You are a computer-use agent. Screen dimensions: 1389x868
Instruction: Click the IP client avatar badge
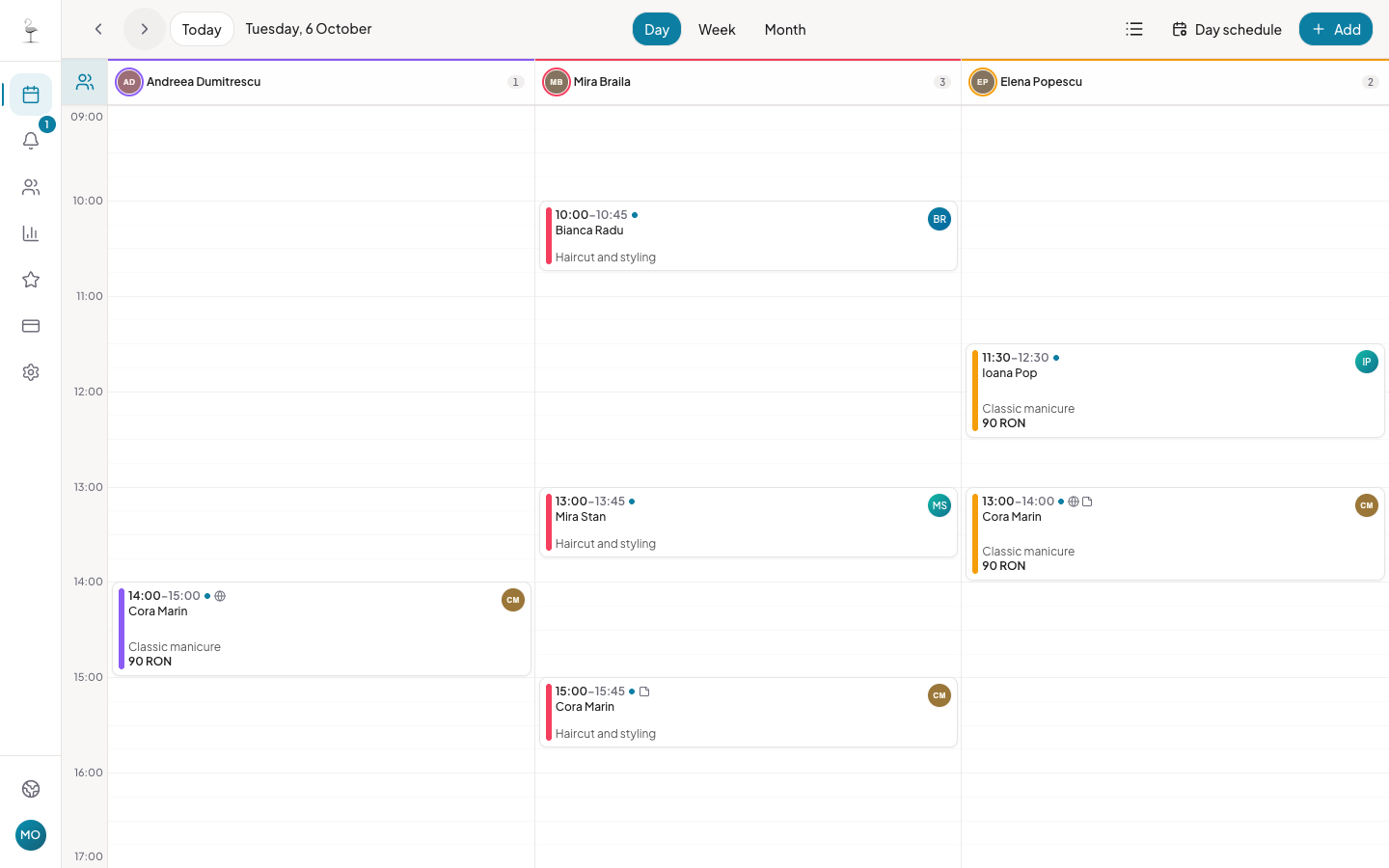click(1367, 362)
